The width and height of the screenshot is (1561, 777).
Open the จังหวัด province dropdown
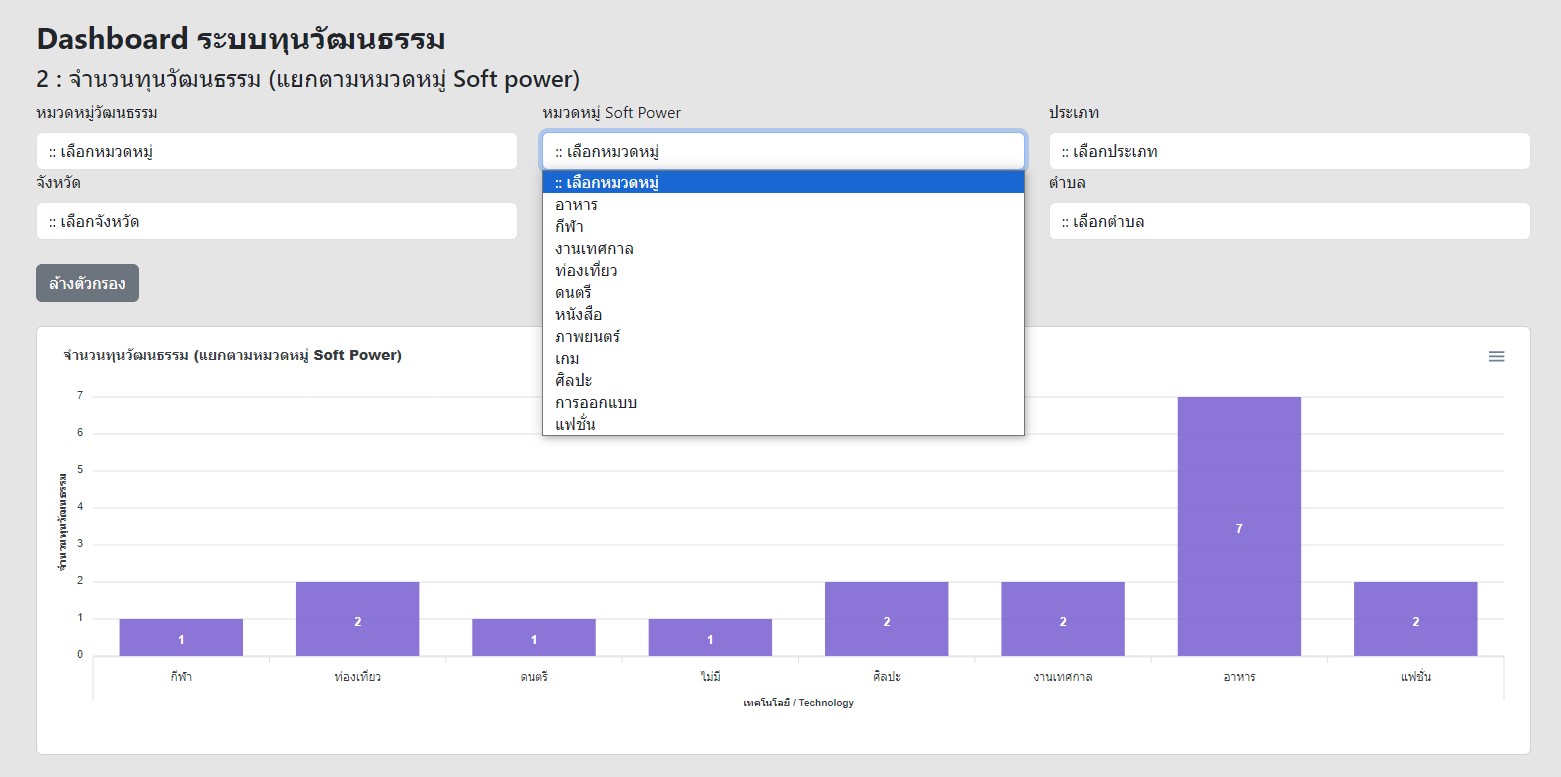point(277,222)
